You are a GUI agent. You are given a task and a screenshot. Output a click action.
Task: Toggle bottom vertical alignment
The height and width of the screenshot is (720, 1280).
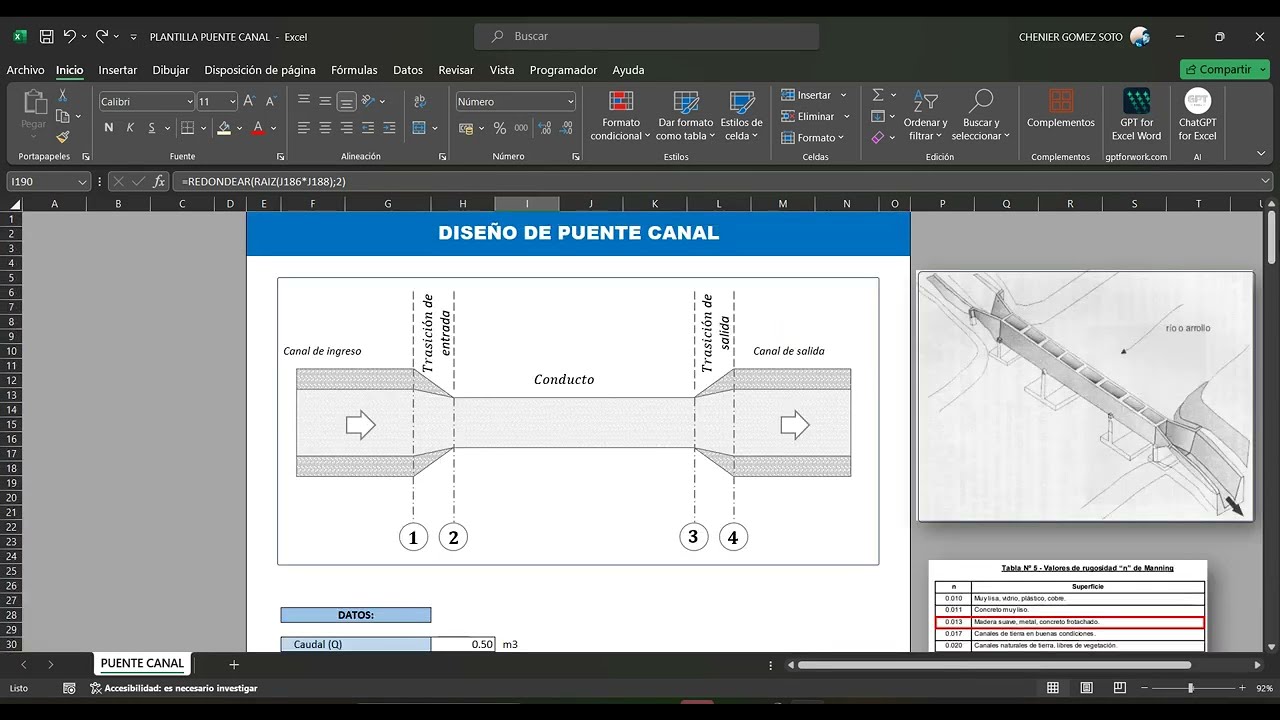click(x=346, y=102)
